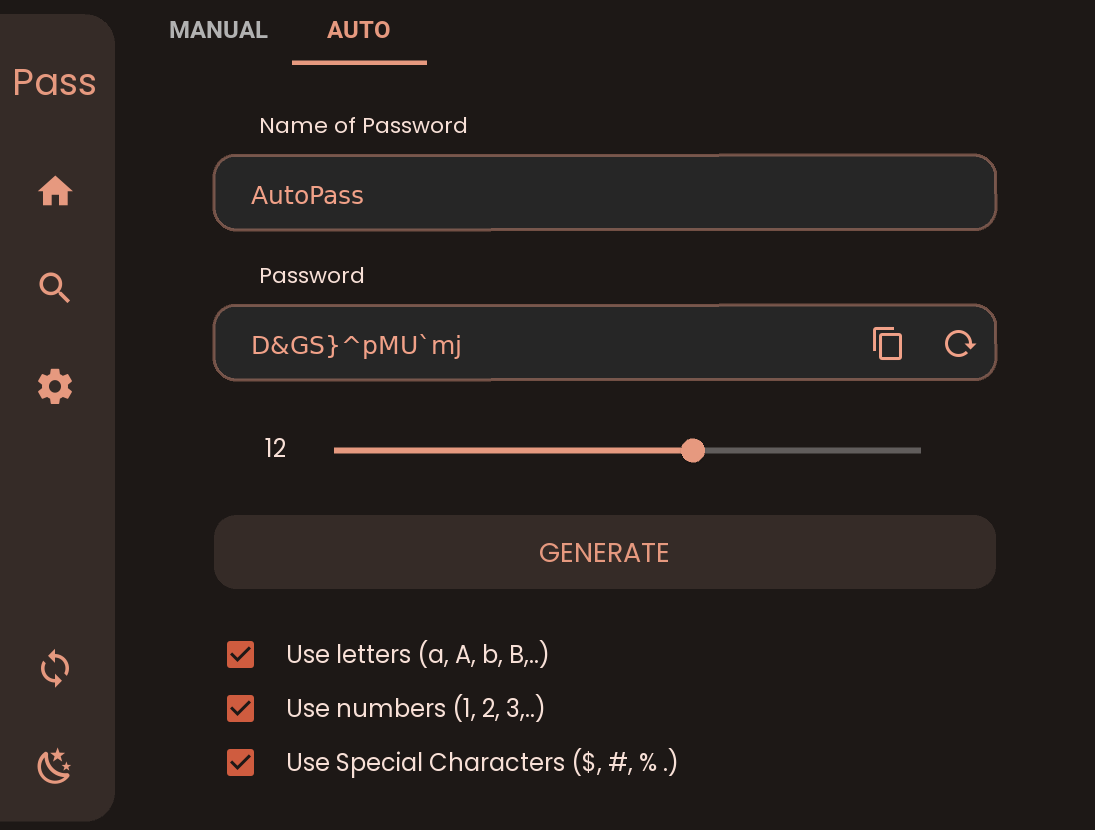The image size is (1095, 830).
Task: Regenerate password using the refresh icon
Action: coord(960,343)
